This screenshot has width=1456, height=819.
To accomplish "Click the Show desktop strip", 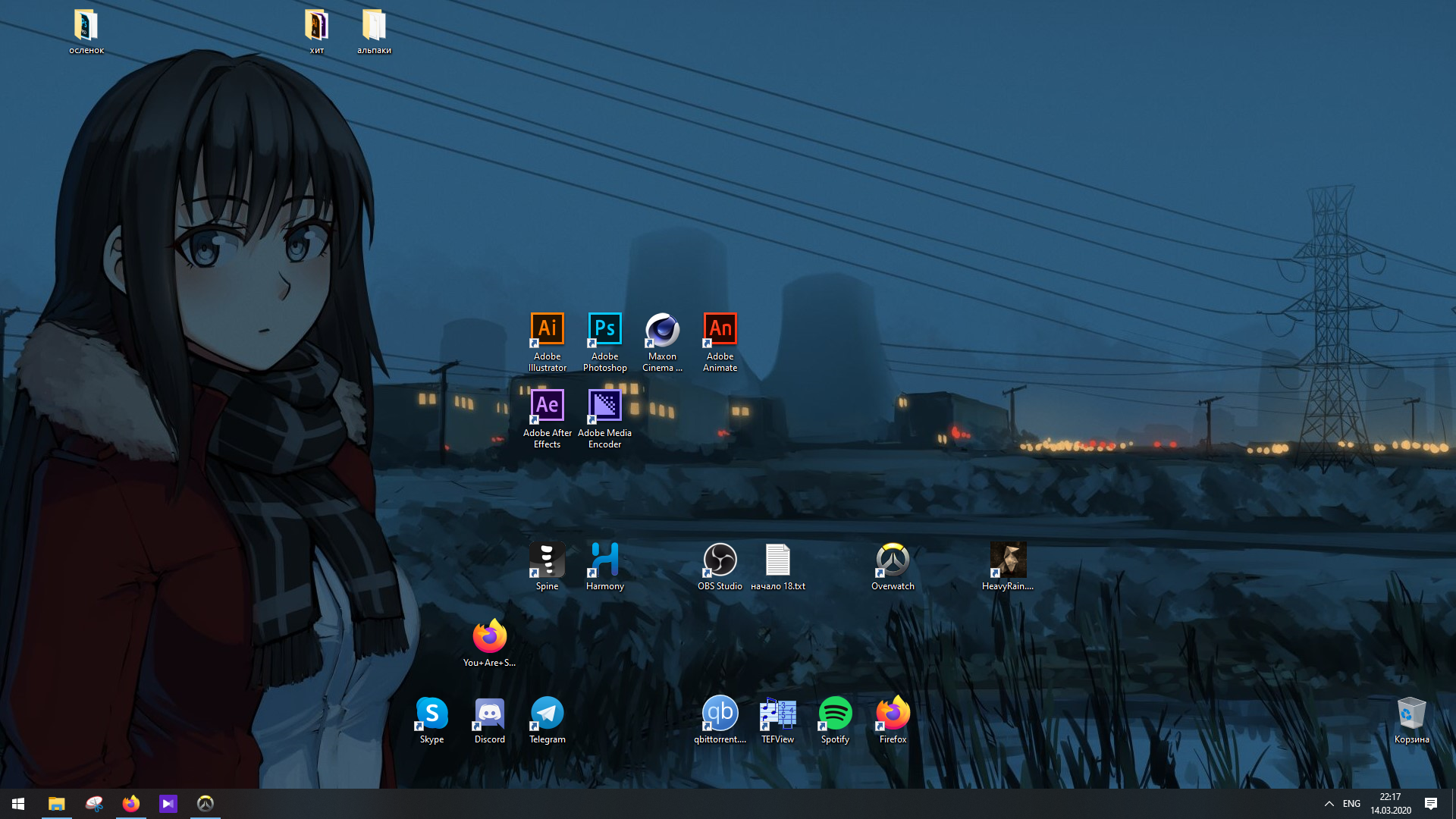I will [x=1453, y=804].
